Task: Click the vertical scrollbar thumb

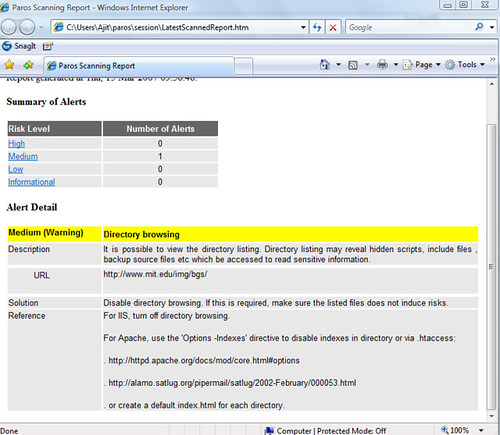Action: [x=492, y=267]
